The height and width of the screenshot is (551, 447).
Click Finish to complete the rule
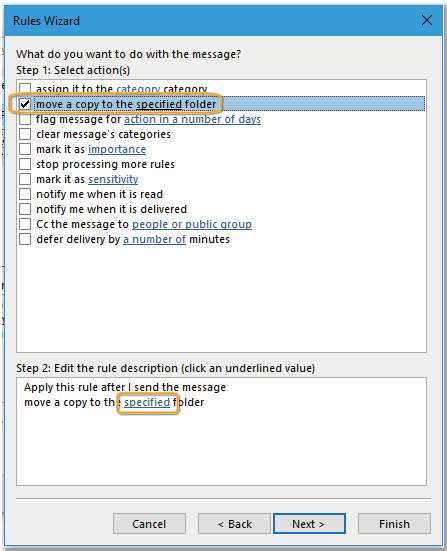[x=394, y=524]
